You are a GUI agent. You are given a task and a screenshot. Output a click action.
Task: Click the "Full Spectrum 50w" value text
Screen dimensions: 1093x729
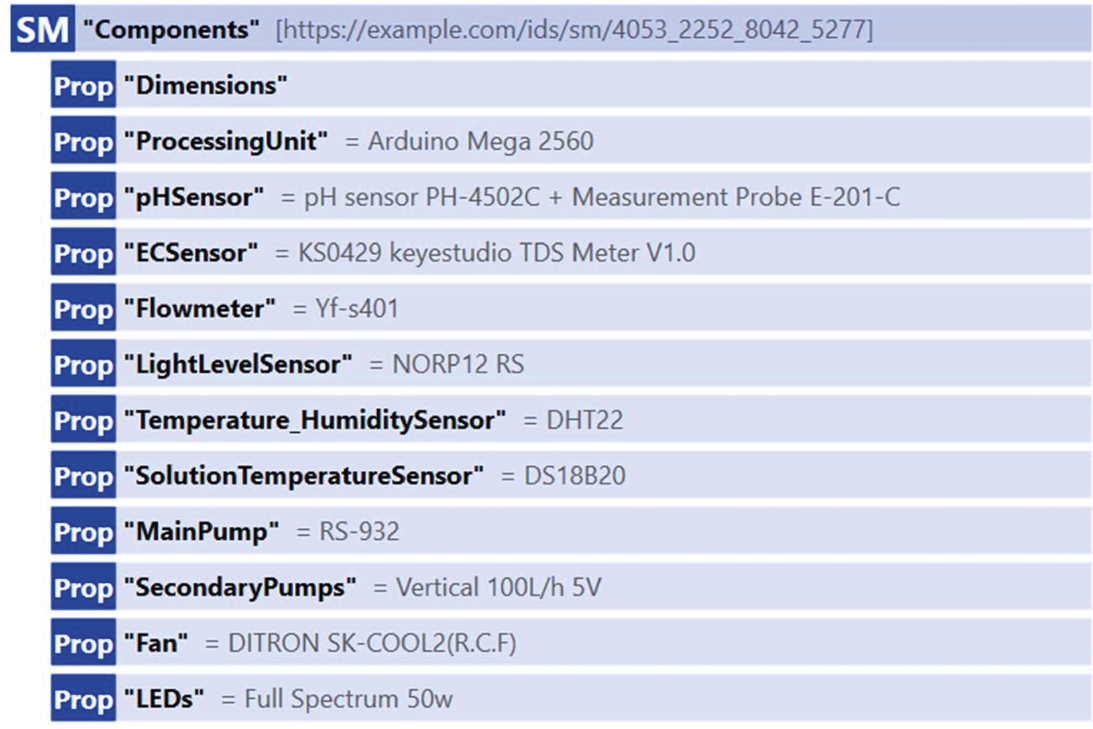click(x=348, y=699)
